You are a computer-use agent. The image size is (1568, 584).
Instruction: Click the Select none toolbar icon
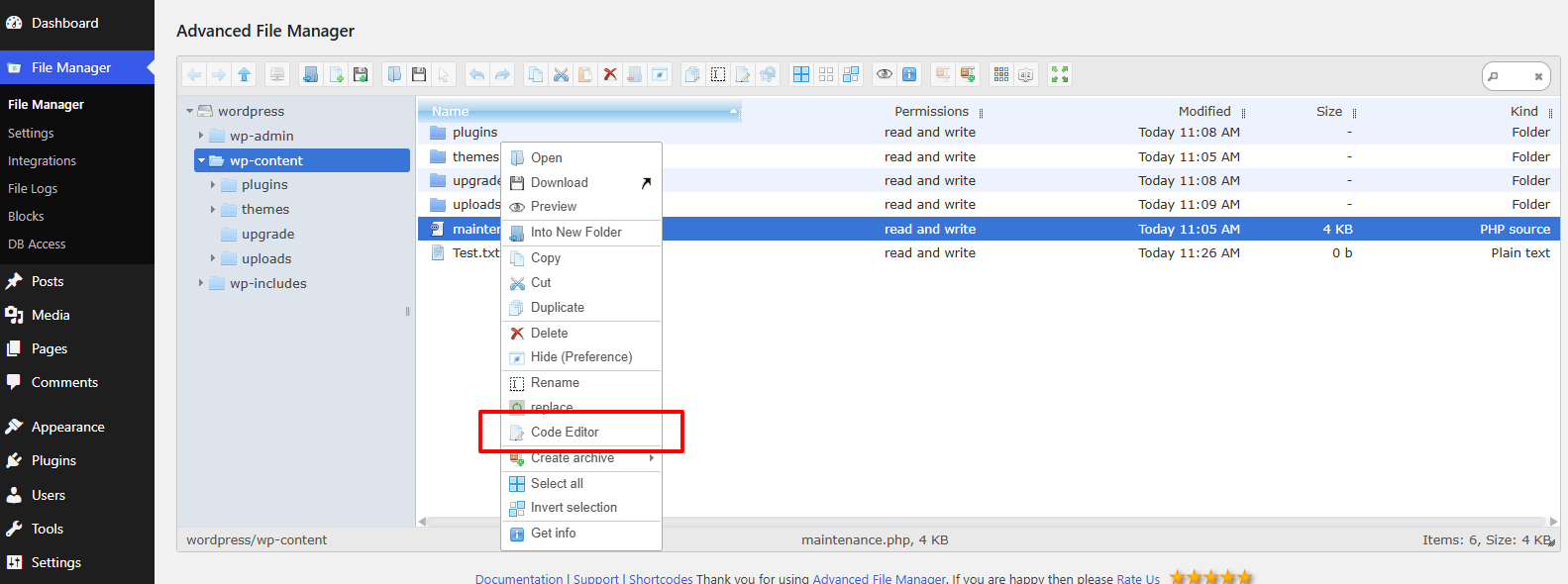[826, 74]
